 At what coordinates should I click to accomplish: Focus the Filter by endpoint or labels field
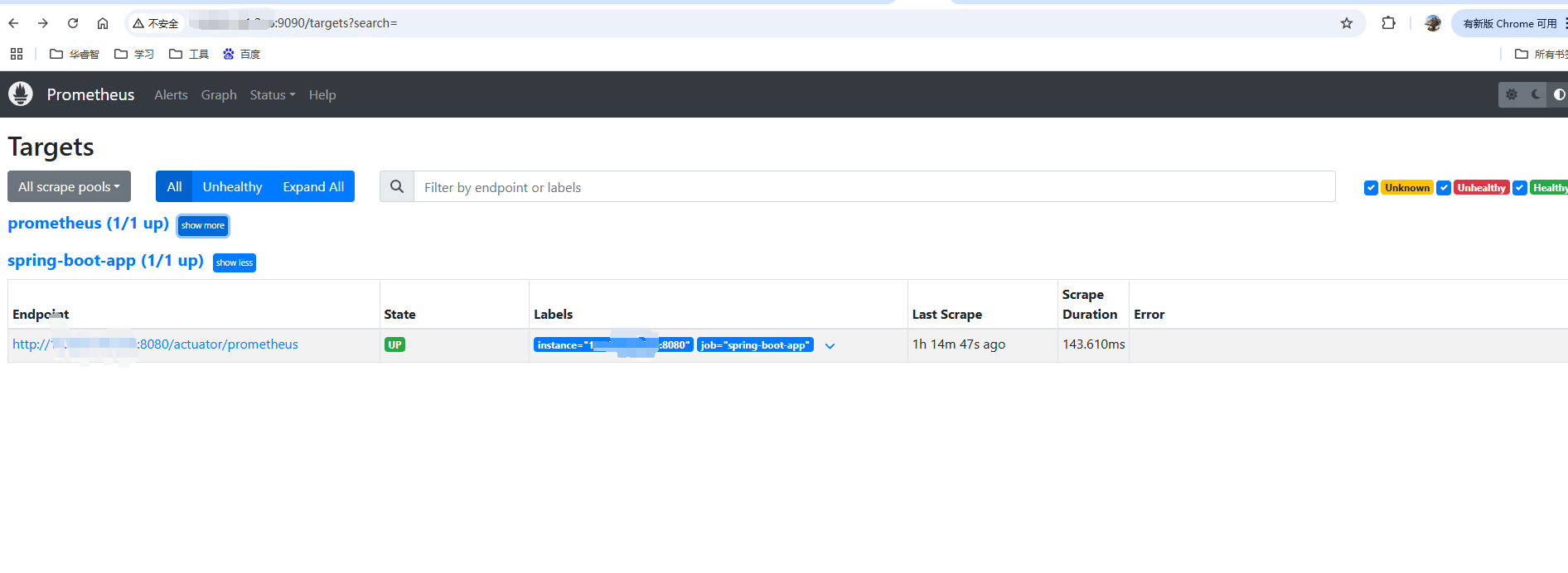coord(874,187)
